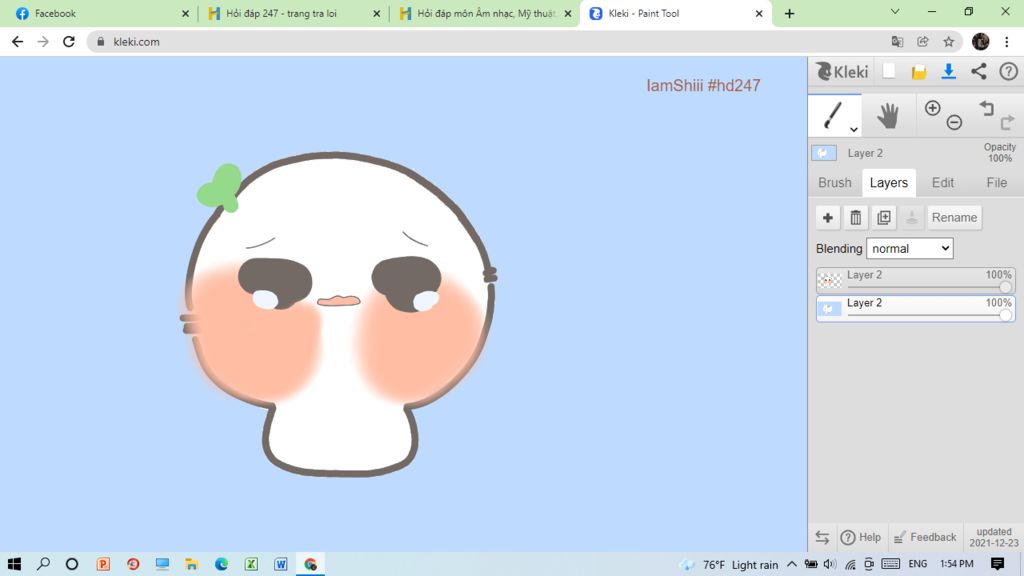Bookmark this page with the star
Image resolution: width=1024 pixels, height=576 pixels.
tap(948, 42)
